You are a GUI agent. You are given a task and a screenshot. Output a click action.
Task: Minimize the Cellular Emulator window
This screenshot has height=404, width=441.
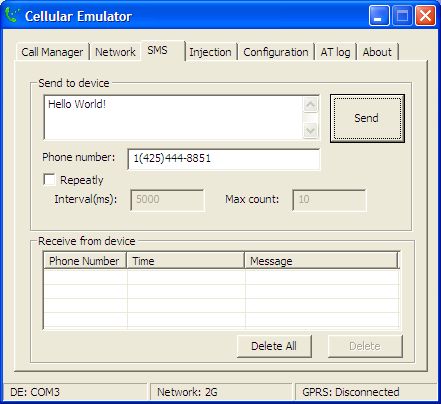[379, 16]
